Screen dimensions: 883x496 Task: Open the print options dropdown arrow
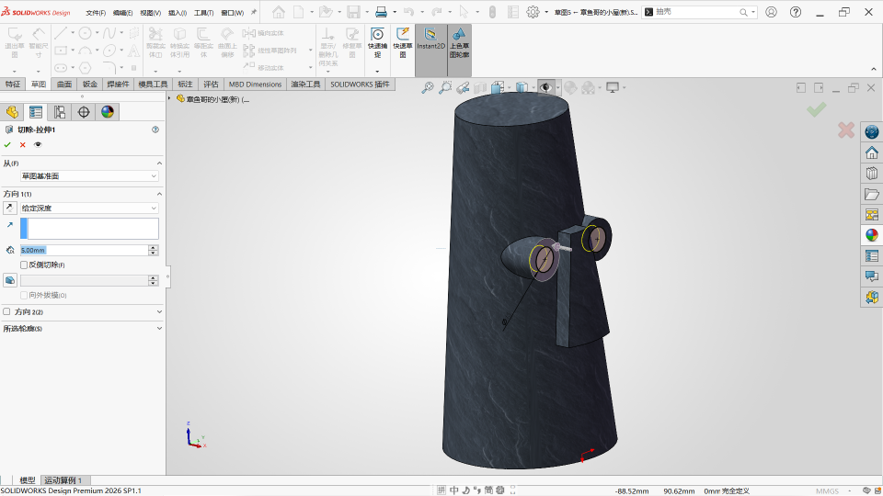click(394, 12)
